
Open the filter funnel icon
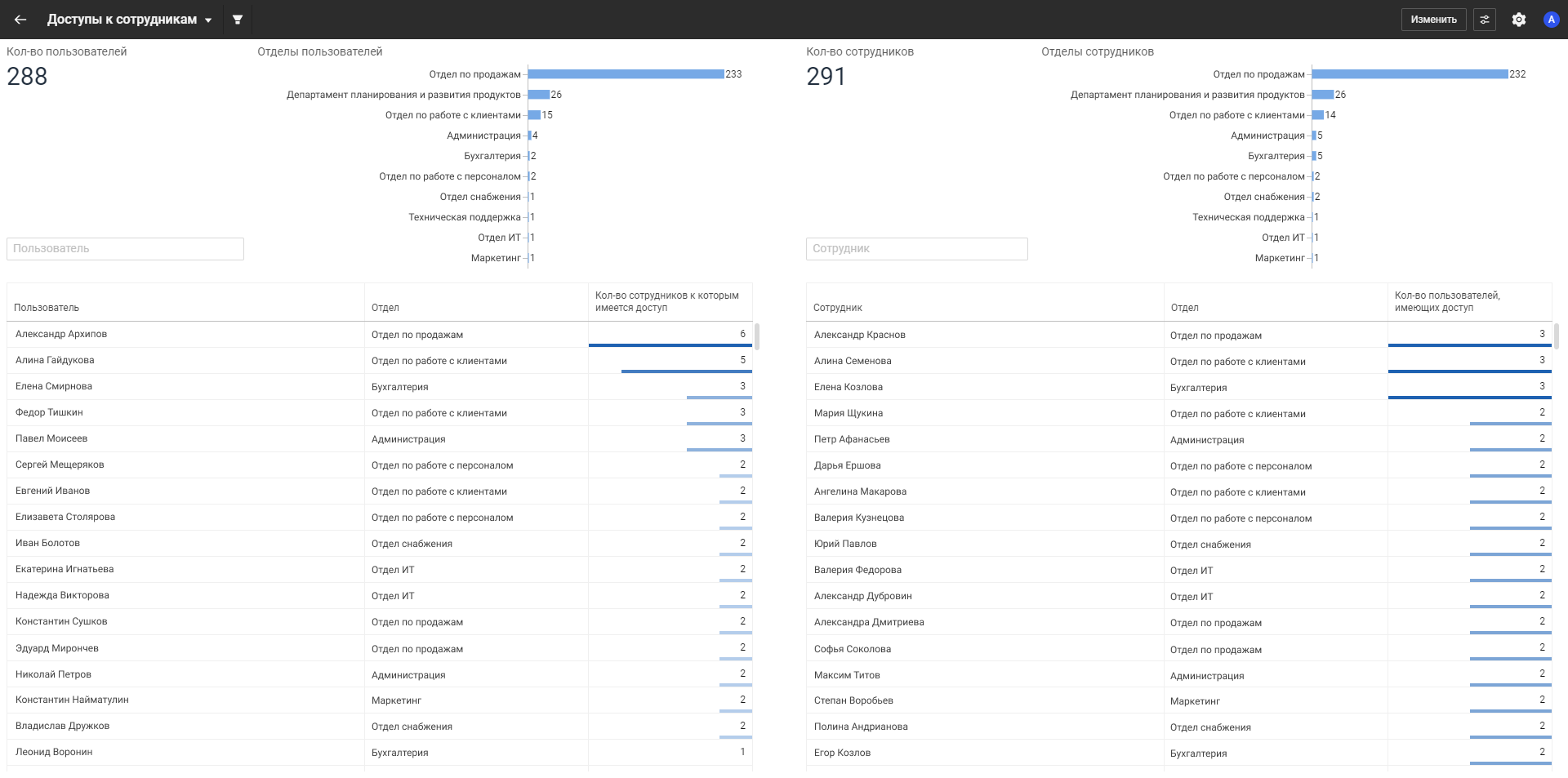click(238, 20)
